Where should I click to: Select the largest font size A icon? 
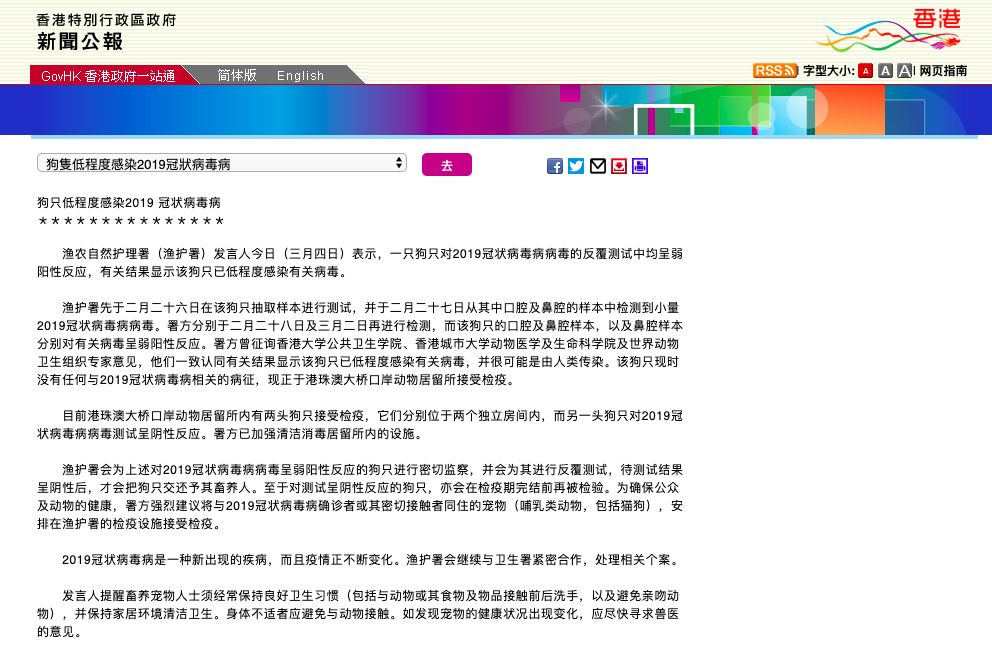[905, 70]
